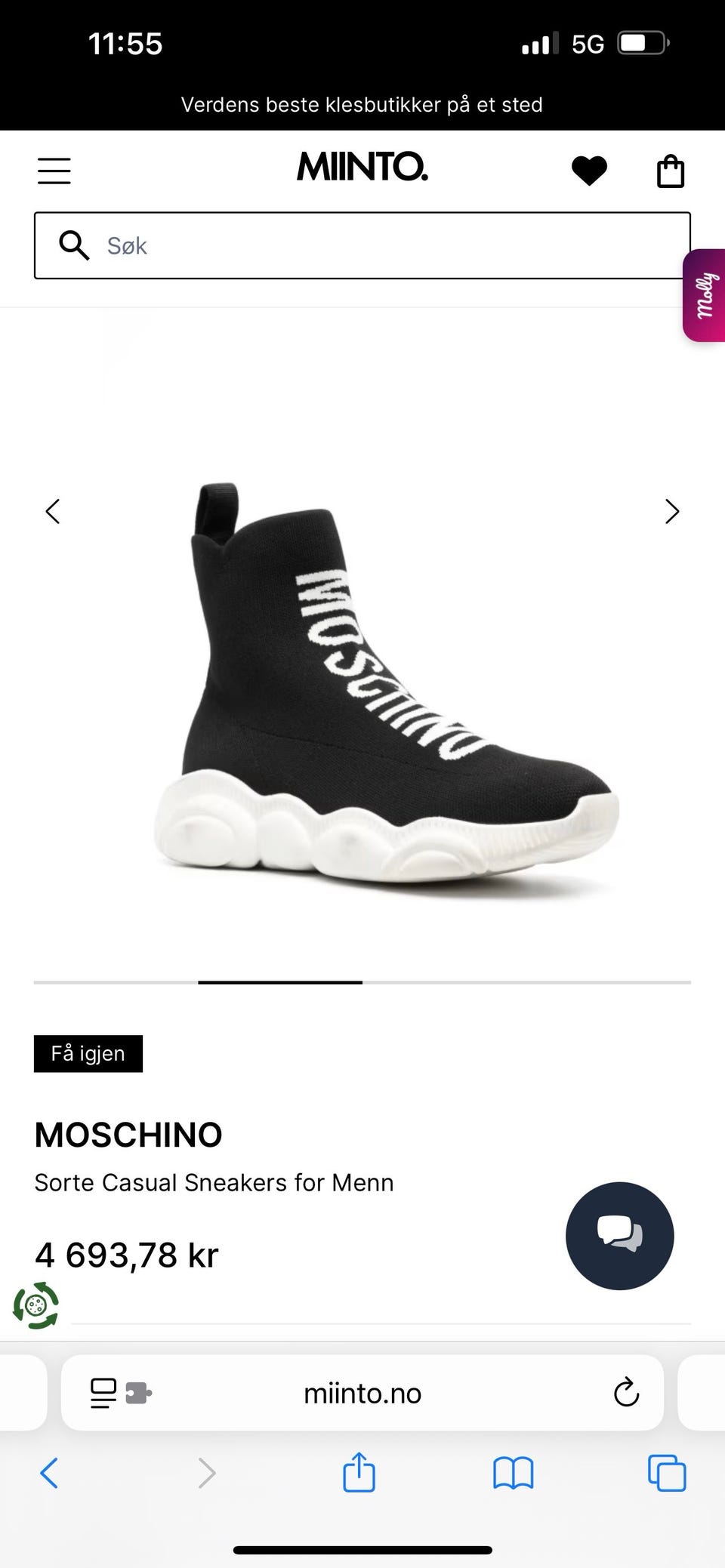The image size is (725, 1568).
Task: Open Safari page settings icon
Action: click(121, 1393)
